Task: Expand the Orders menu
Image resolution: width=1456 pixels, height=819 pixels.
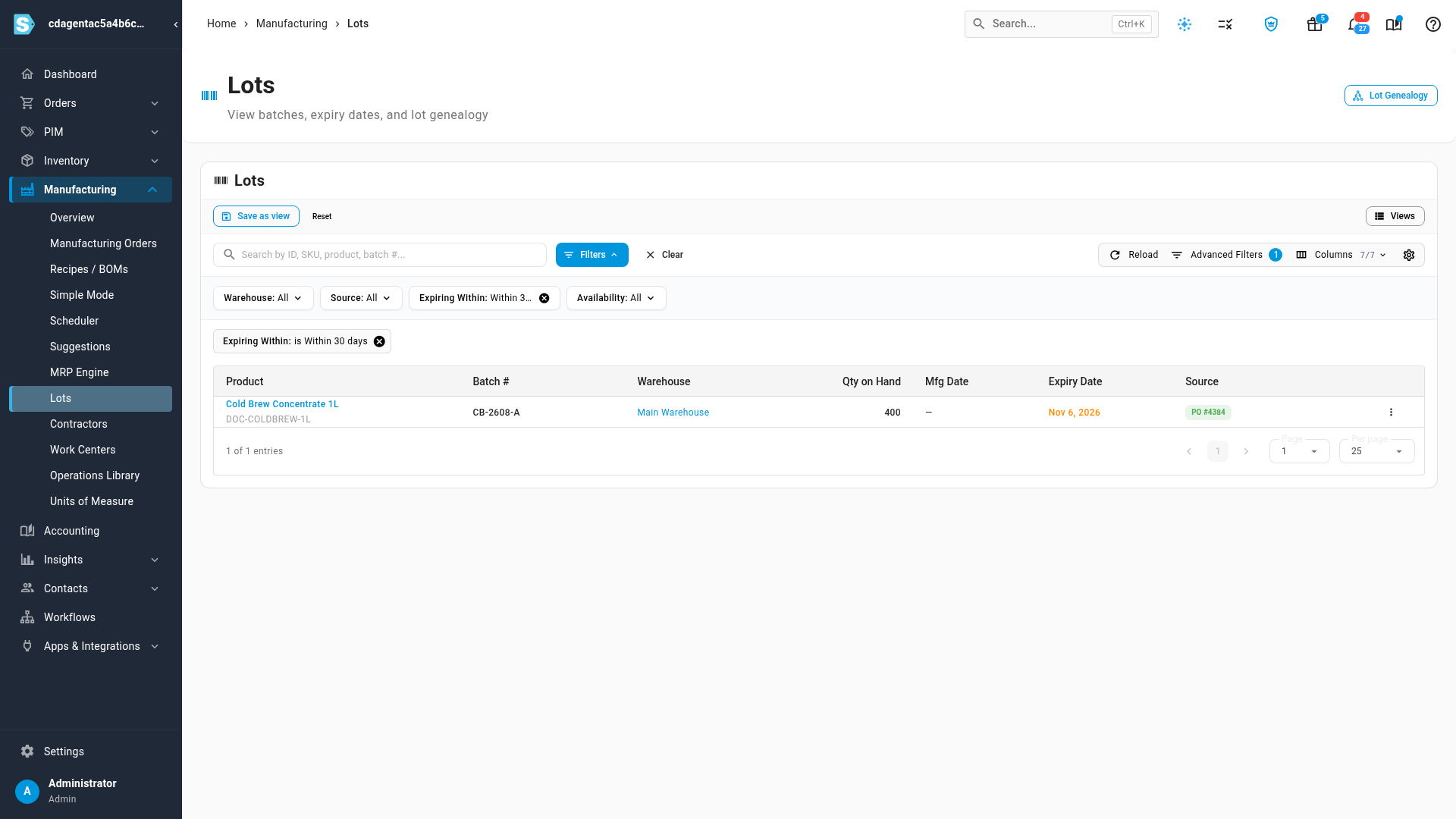Action: [x=91, y=103]
